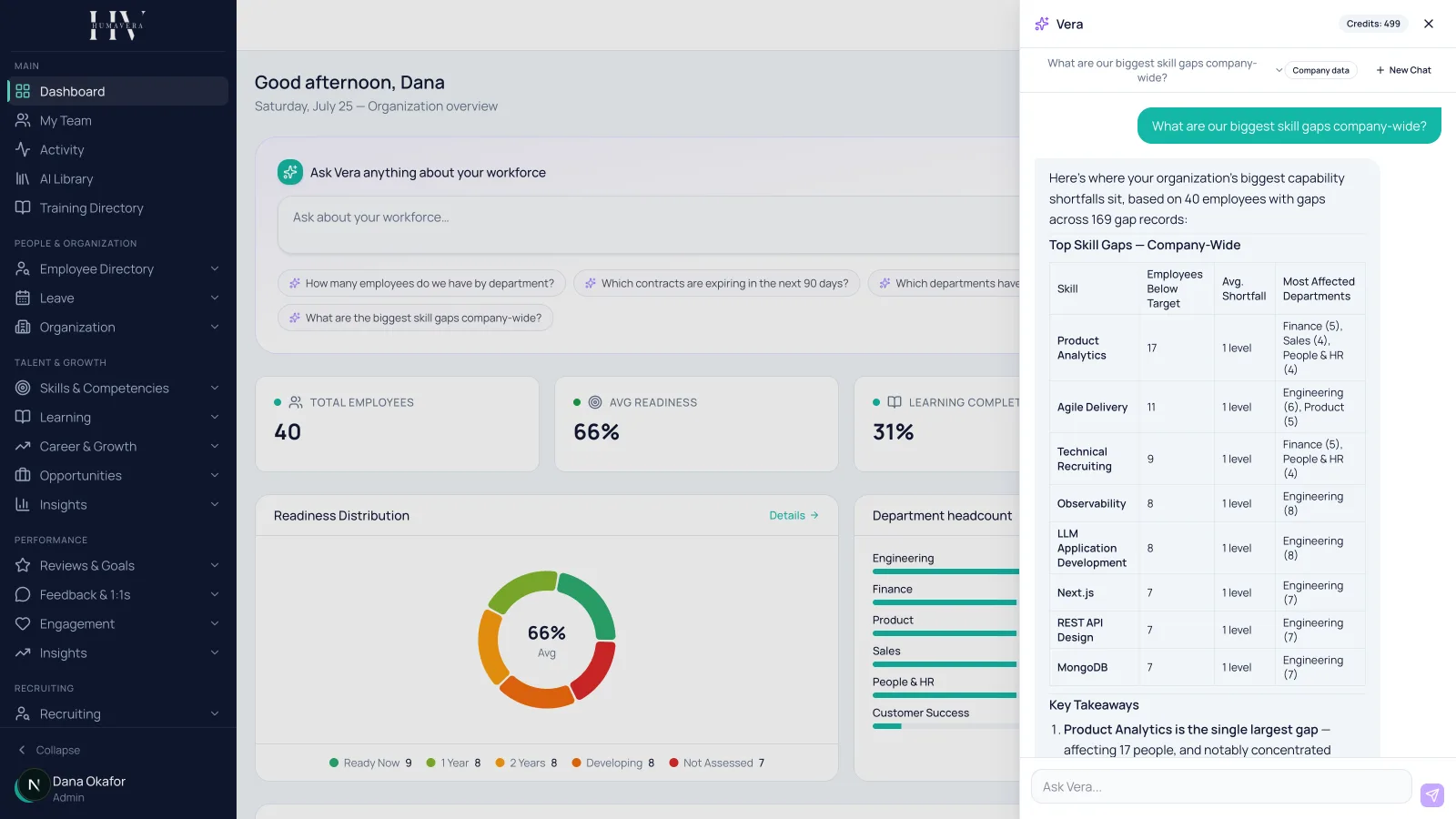Click the Learning book icon

(x=23, y=417)
